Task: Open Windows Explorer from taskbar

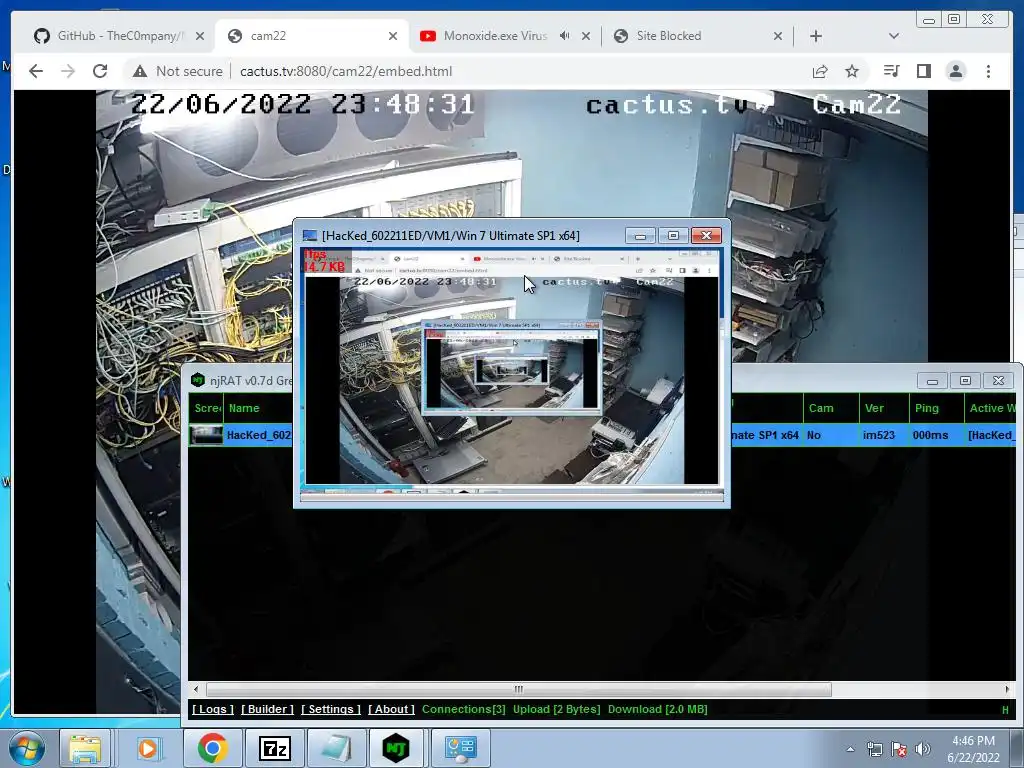Action: point(86,748)
